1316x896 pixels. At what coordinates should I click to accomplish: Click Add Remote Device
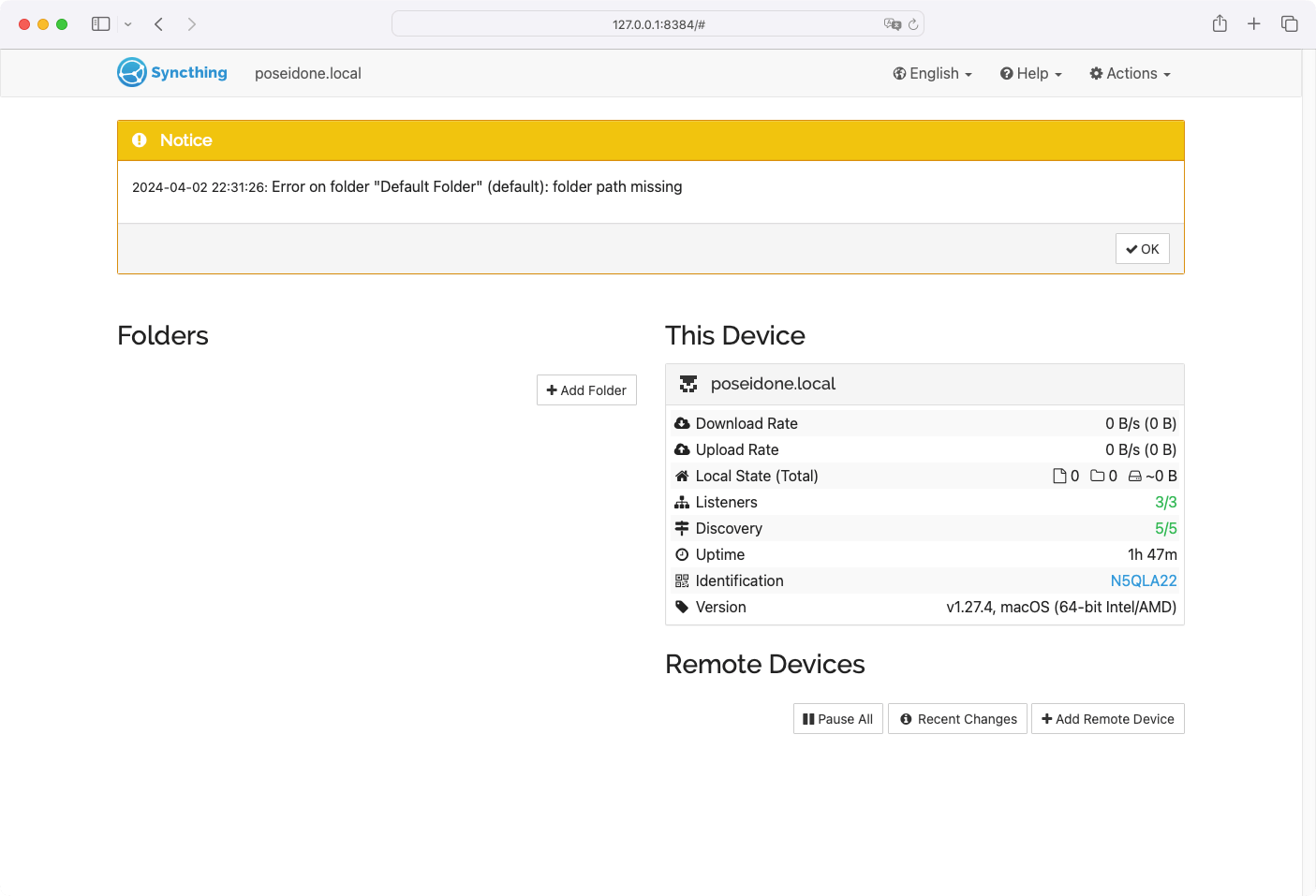click(x=1107, y=719)
